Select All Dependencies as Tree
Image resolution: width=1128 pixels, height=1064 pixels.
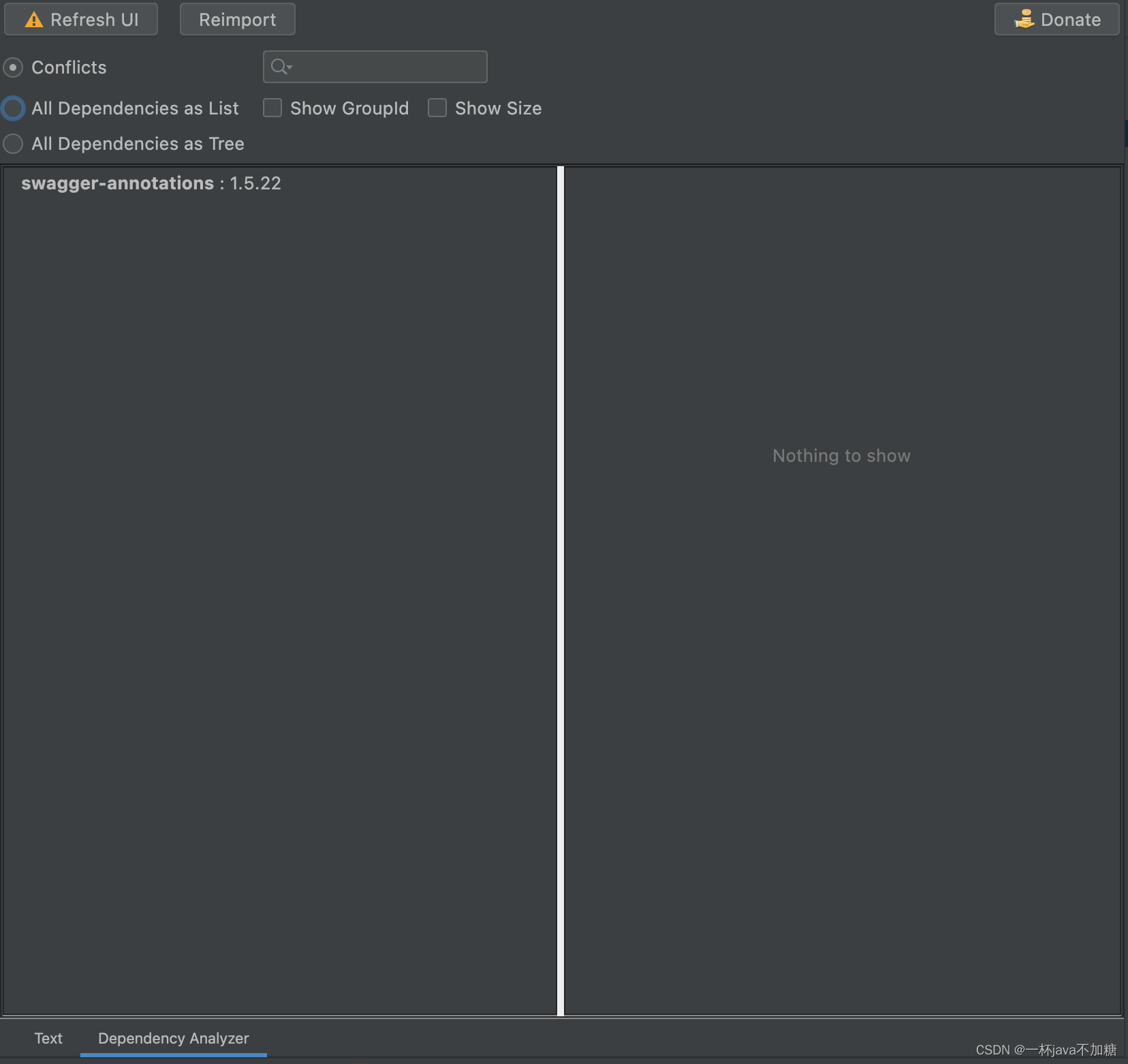point(12,144)
